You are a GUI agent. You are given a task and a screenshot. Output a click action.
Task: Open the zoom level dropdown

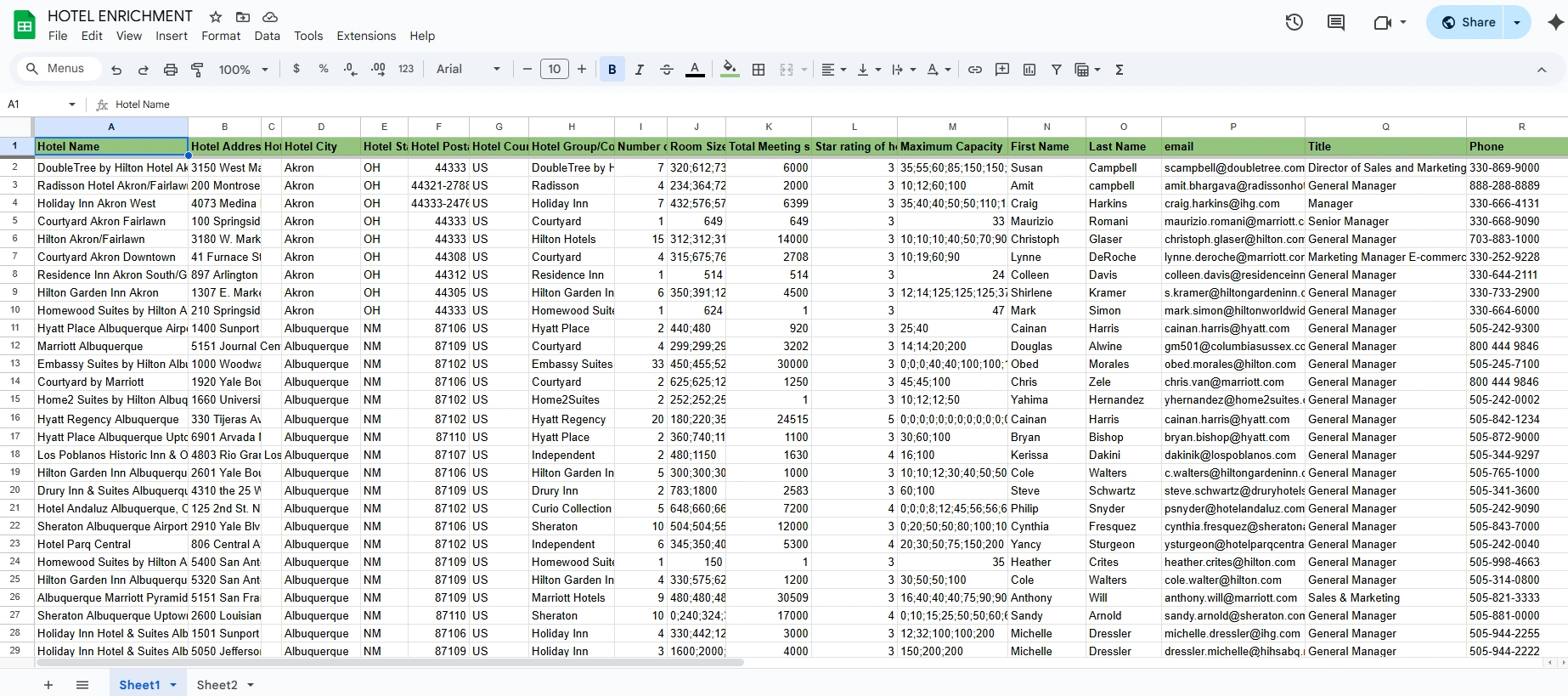(x=244, y=70)
